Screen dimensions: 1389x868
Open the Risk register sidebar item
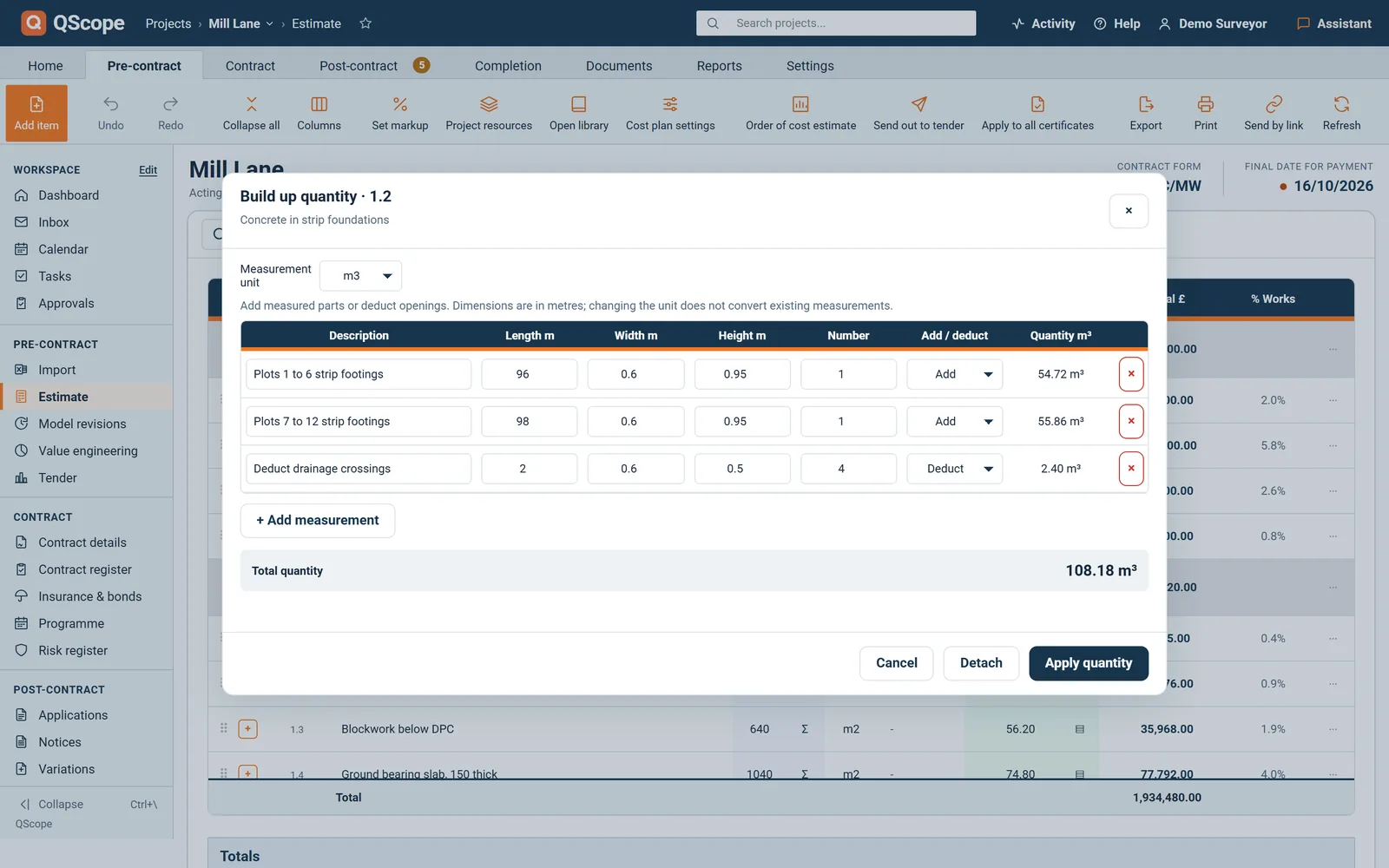click(x=73, y=650)
